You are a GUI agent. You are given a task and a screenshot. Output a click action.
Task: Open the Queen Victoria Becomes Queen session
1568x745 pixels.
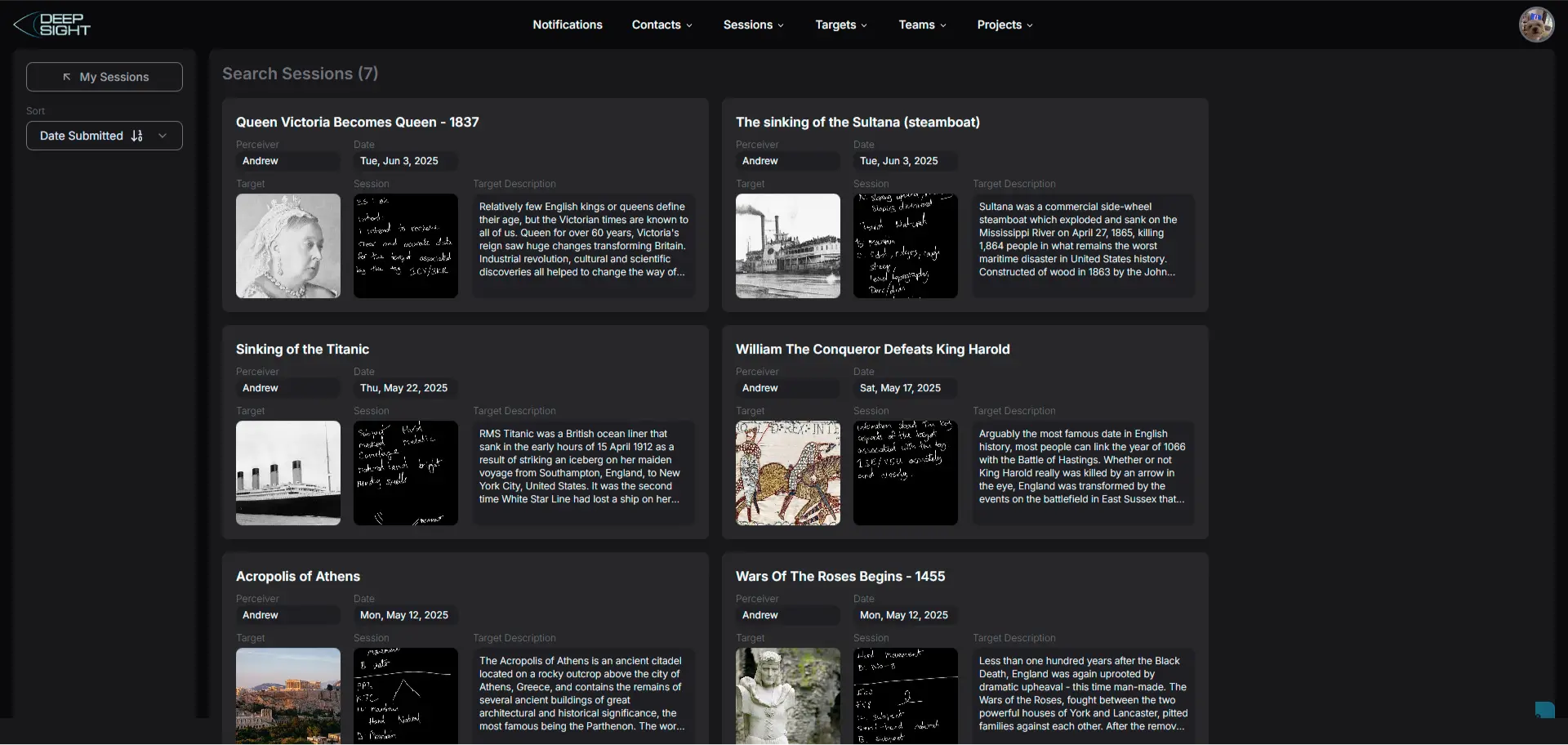click(358, 122)
